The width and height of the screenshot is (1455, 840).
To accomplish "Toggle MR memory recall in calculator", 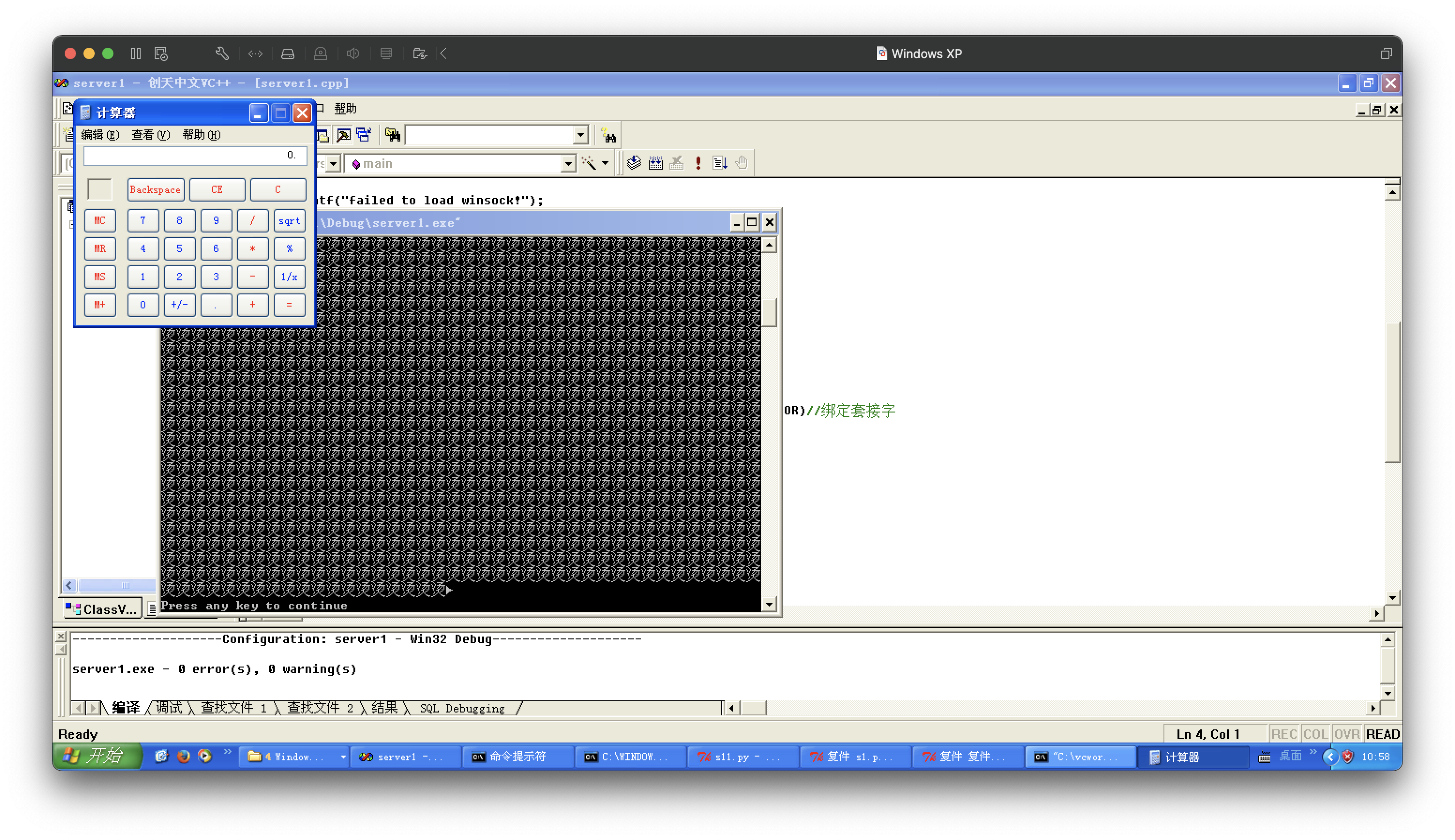I will coord(99,248).
